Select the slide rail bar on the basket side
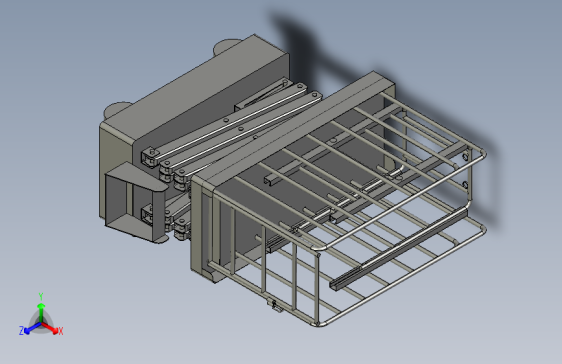The image size is (562, 364). [399, 249]
